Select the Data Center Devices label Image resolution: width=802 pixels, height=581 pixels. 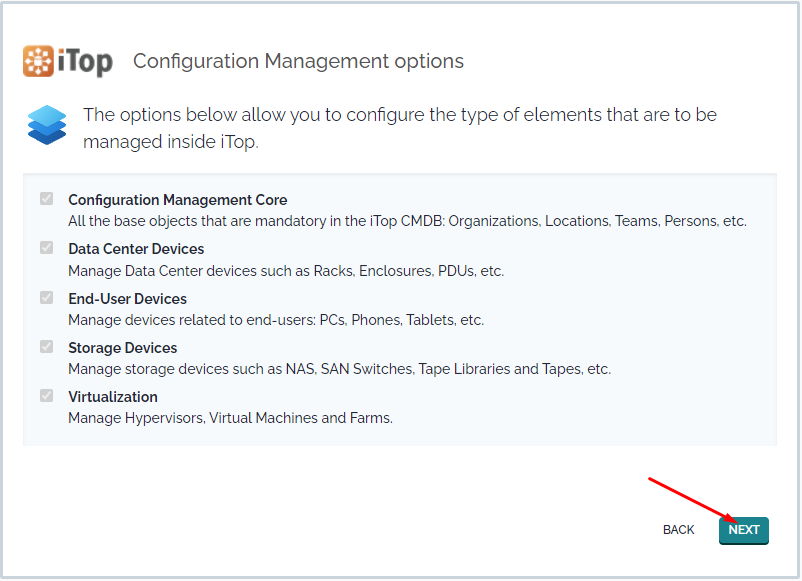(136, 249)
